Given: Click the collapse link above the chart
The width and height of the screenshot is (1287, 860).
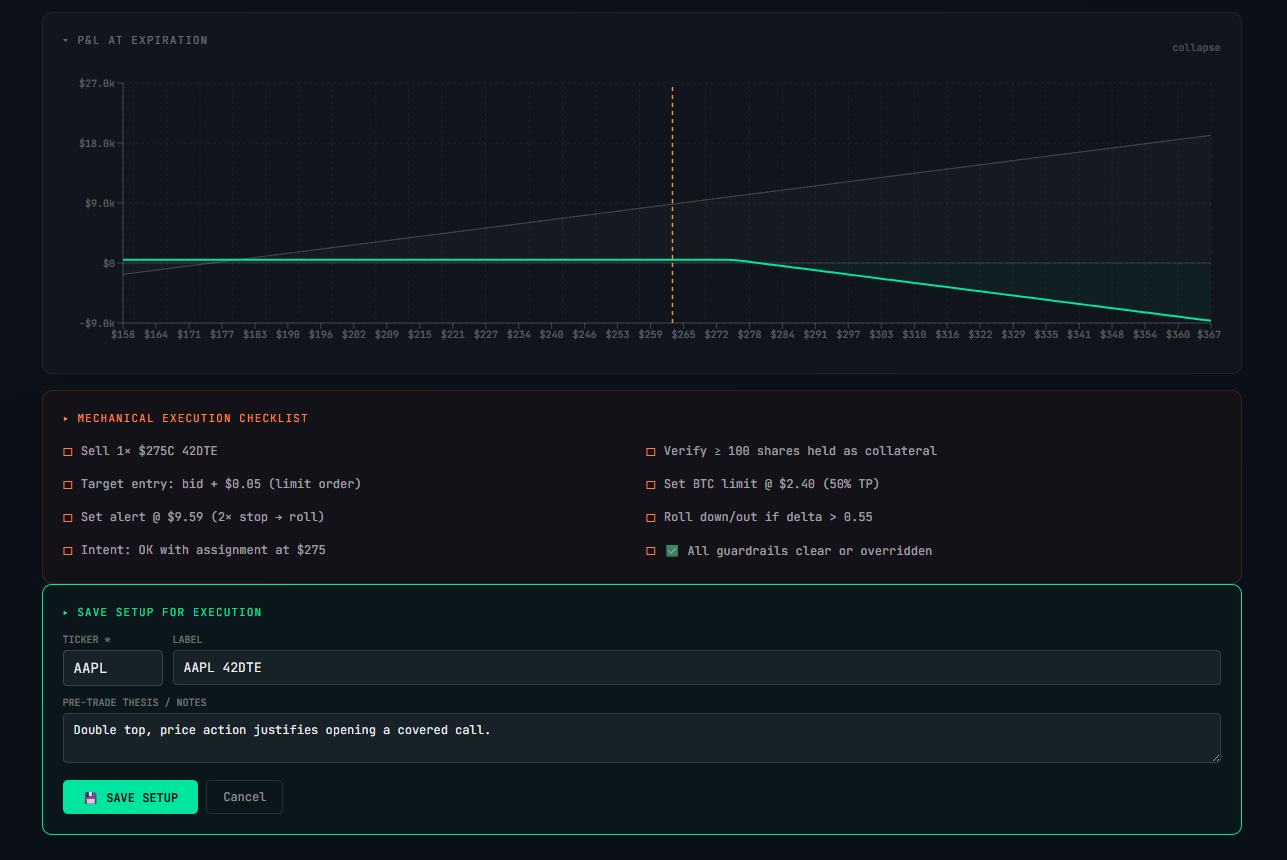Looking at the screenshot, I should 1196,47.
